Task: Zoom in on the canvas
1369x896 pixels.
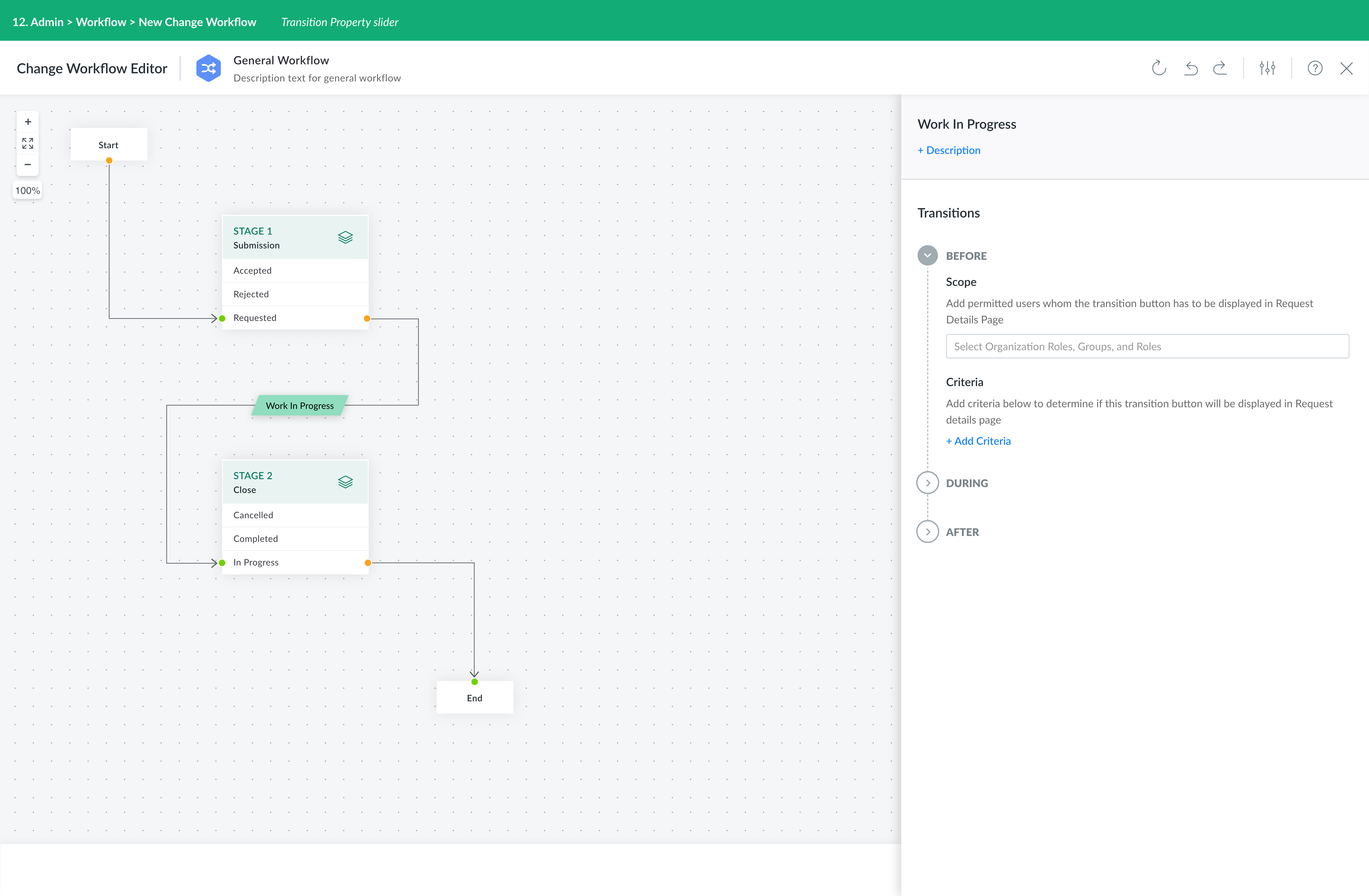Action: [28, 122]
